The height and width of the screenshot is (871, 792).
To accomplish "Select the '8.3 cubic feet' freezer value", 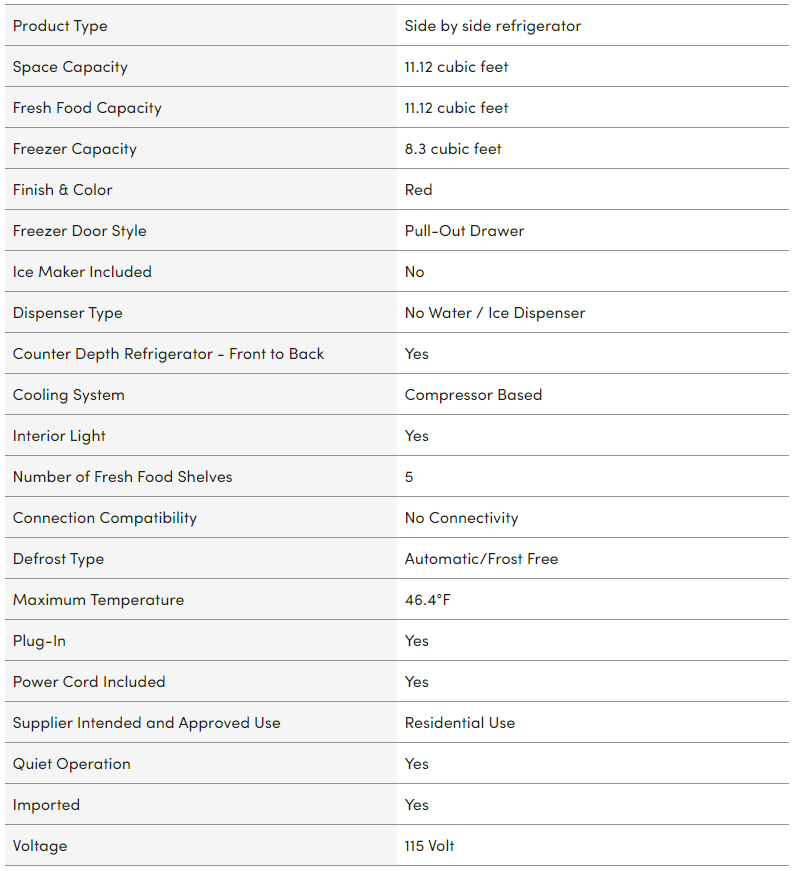I will pyautogui.click(x=453, y=149).
